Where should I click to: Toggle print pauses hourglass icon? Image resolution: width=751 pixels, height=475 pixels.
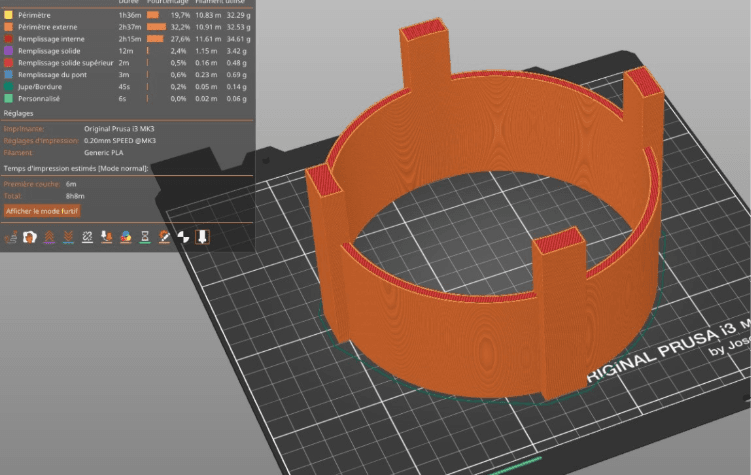(x=145, y=237)
